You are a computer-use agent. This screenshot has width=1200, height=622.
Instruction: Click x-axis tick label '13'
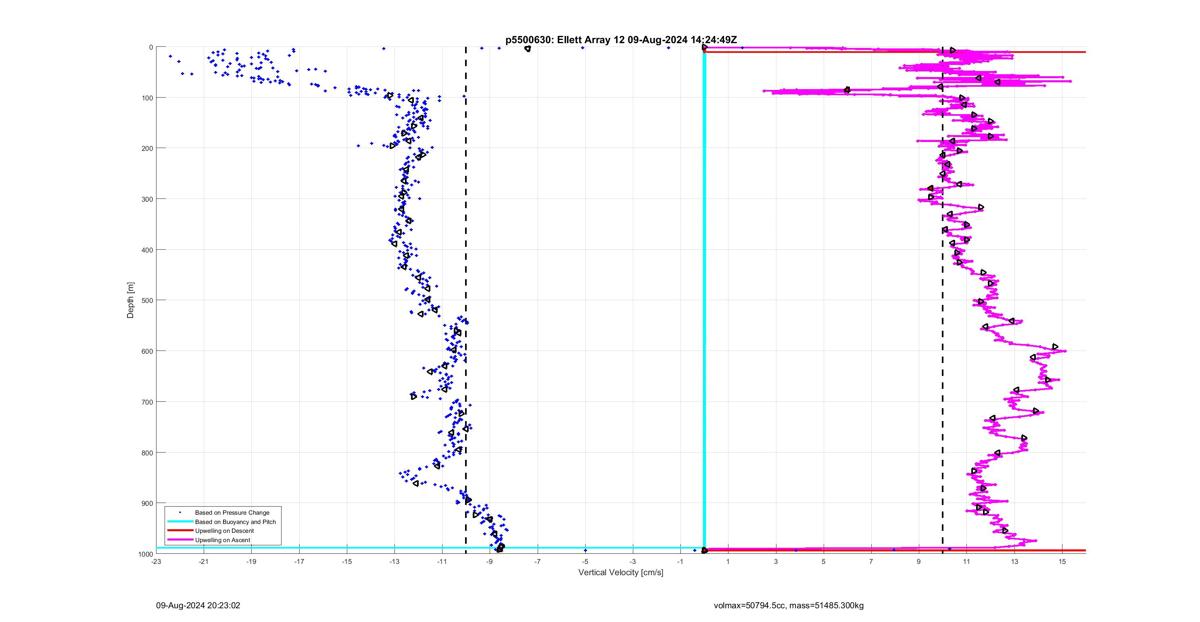tap(1014, 562)
